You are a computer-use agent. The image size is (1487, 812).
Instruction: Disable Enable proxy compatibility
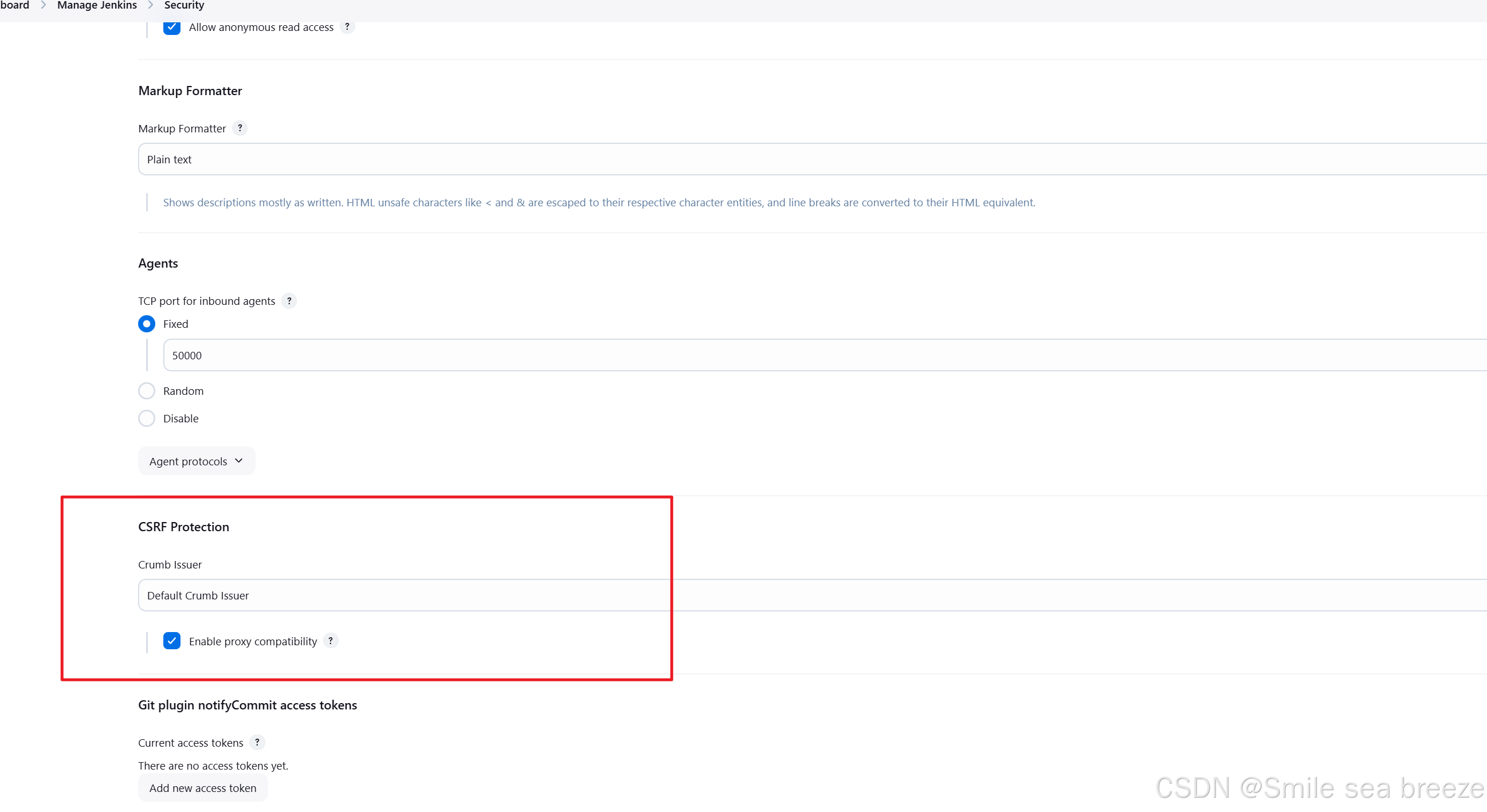(x=171, y=641)
